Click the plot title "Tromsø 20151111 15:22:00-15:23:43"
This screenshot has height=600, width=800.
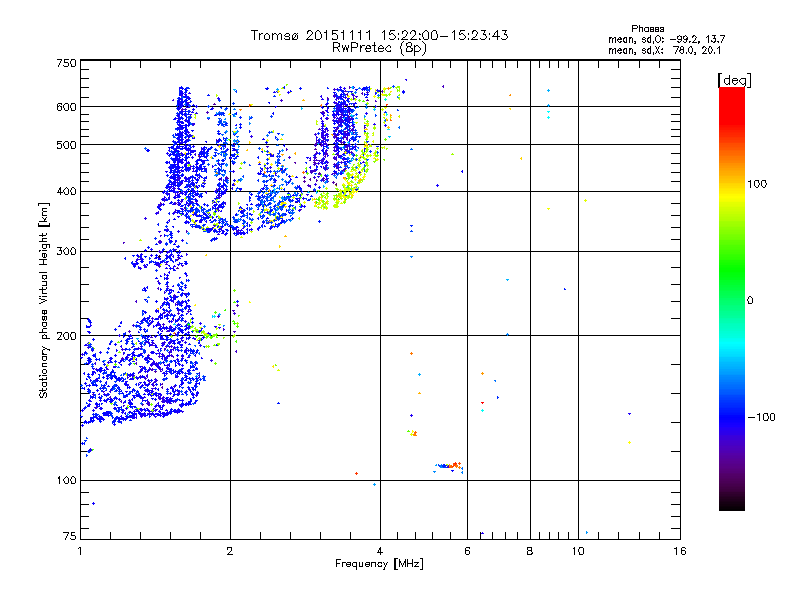pos(379,35)
